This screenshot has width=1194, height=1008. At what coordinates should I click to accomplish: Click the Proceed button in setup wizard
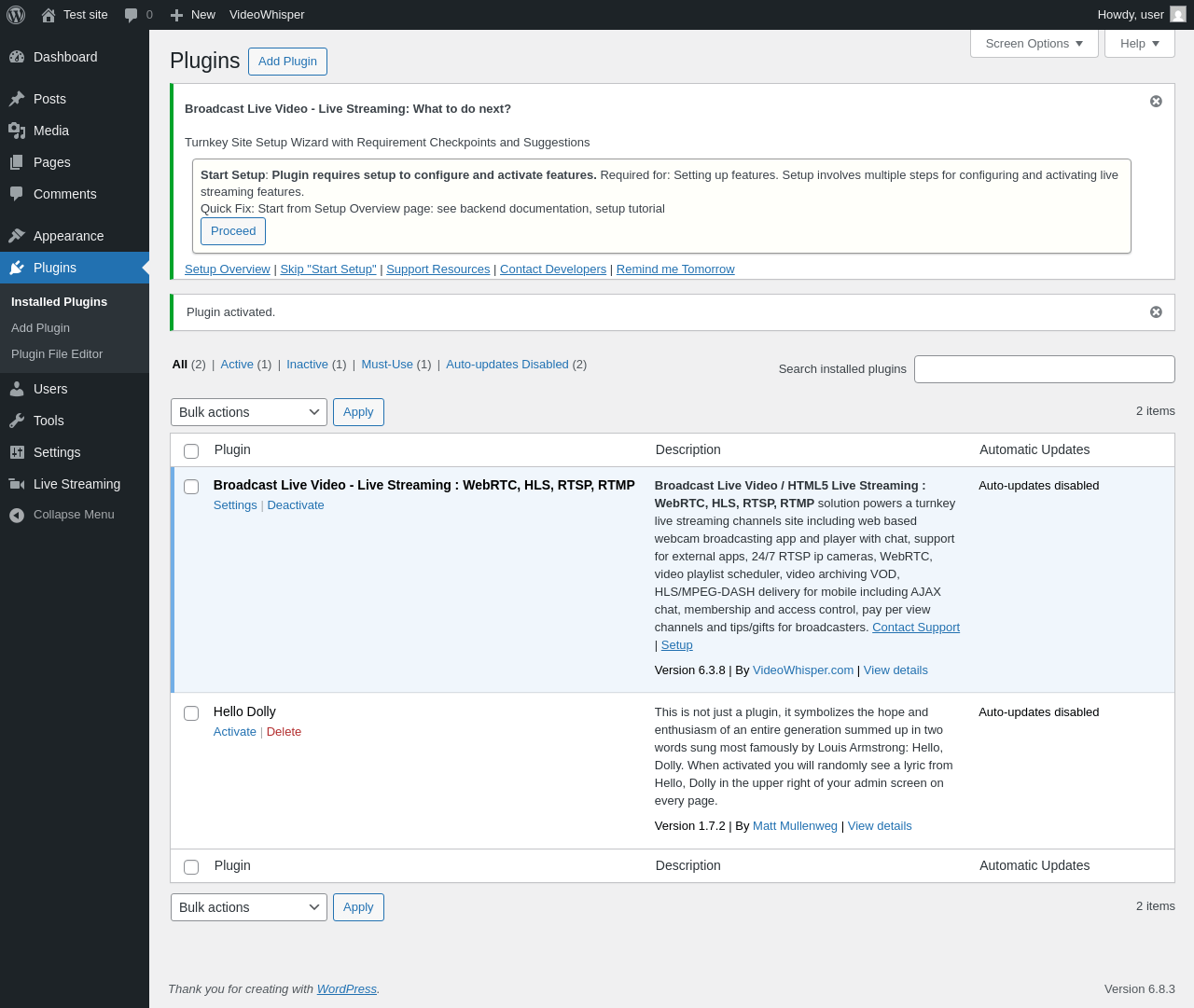click(x=233, y=231)
